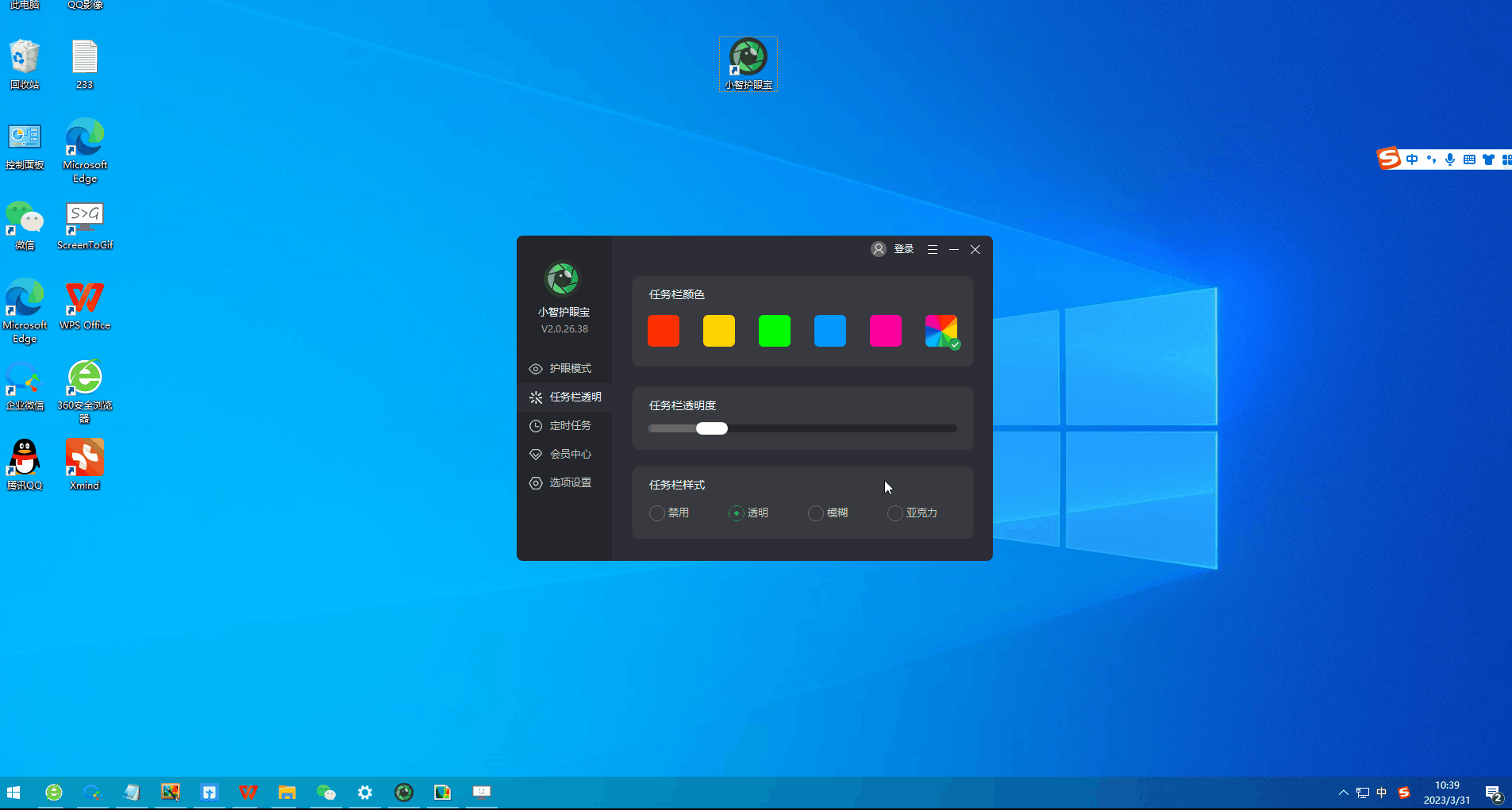
Task: Select the 360安全浏览器 desktop icon
Action: click(85, 391)
